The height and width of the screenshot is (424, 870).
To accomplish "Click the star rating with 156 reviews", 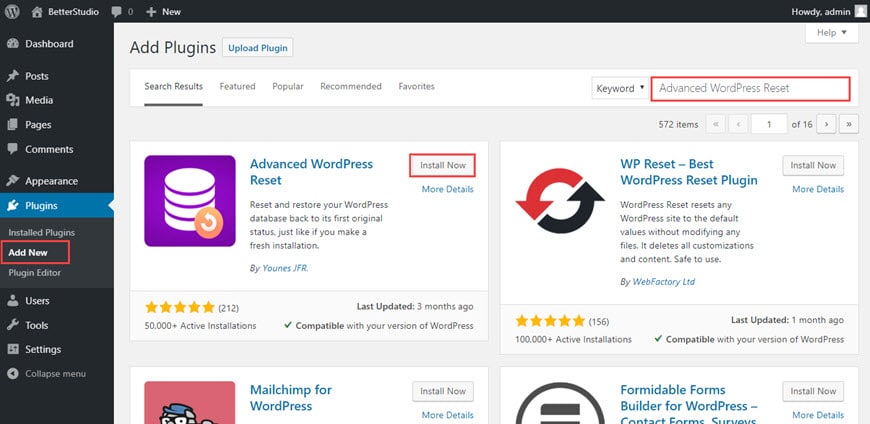I will tap(550, 321).
